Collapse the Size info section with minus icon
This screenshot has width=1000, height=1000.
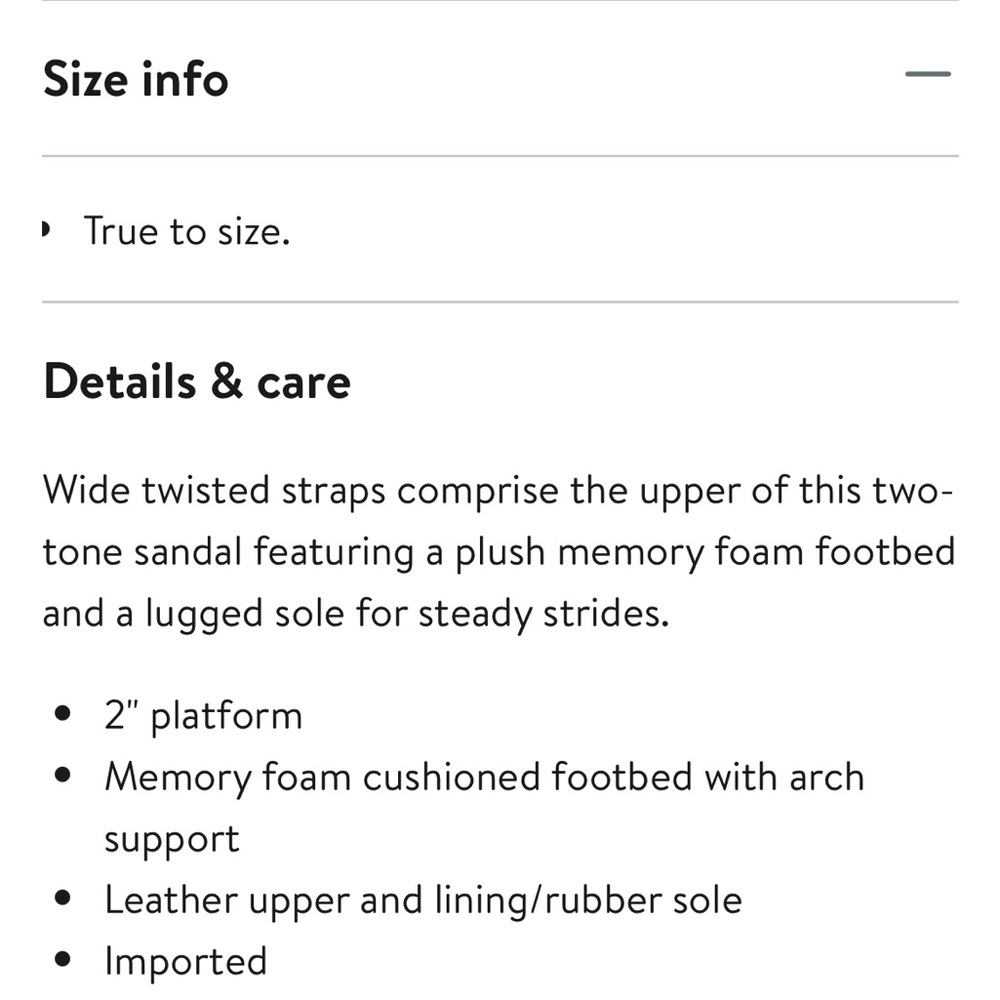click(927, 75)
